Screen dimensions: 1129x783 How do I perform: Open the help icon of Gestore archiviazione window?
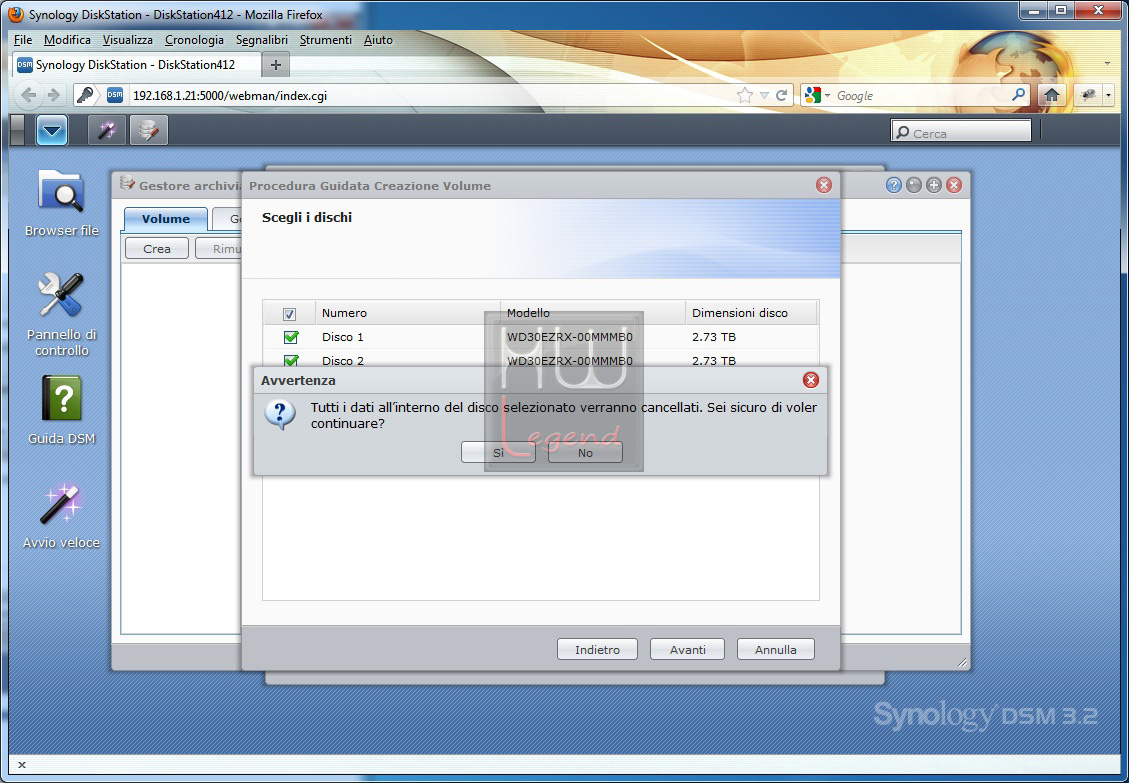[x=894, y=185]
